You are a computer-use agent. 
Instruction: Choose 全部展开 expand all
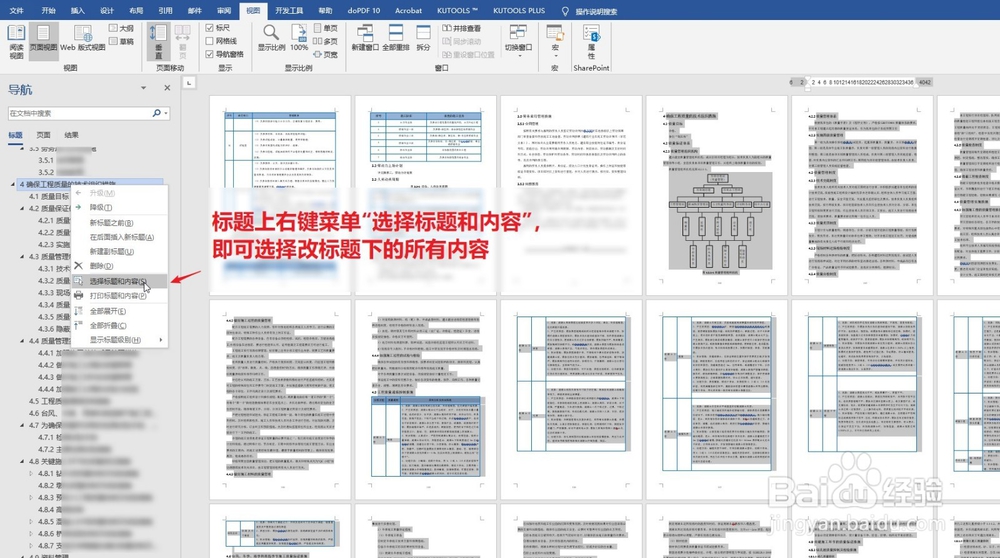coord(120,311)
